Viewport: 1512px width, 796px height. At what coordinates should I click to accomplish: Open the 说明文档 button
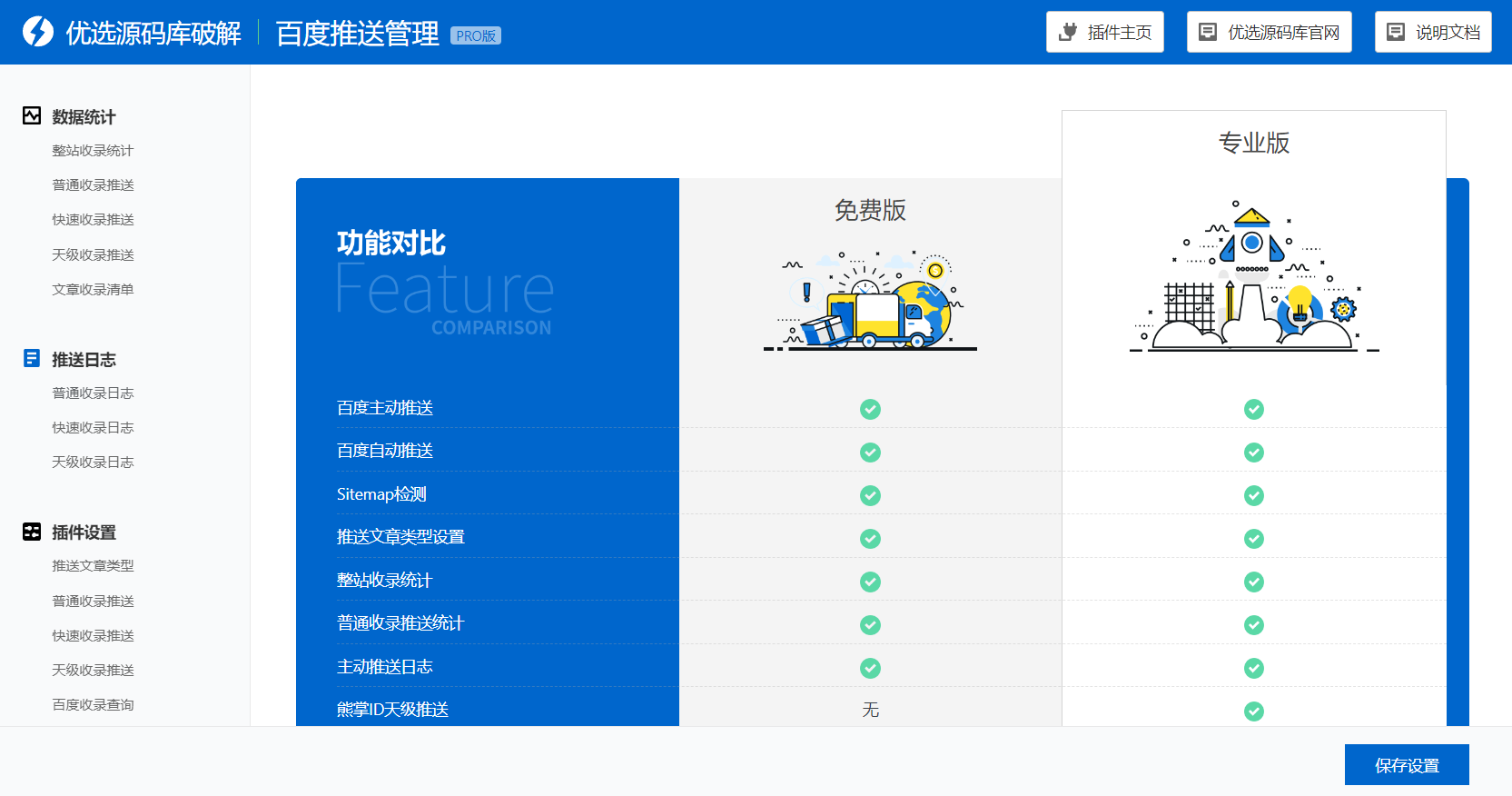coord(1433,32)
